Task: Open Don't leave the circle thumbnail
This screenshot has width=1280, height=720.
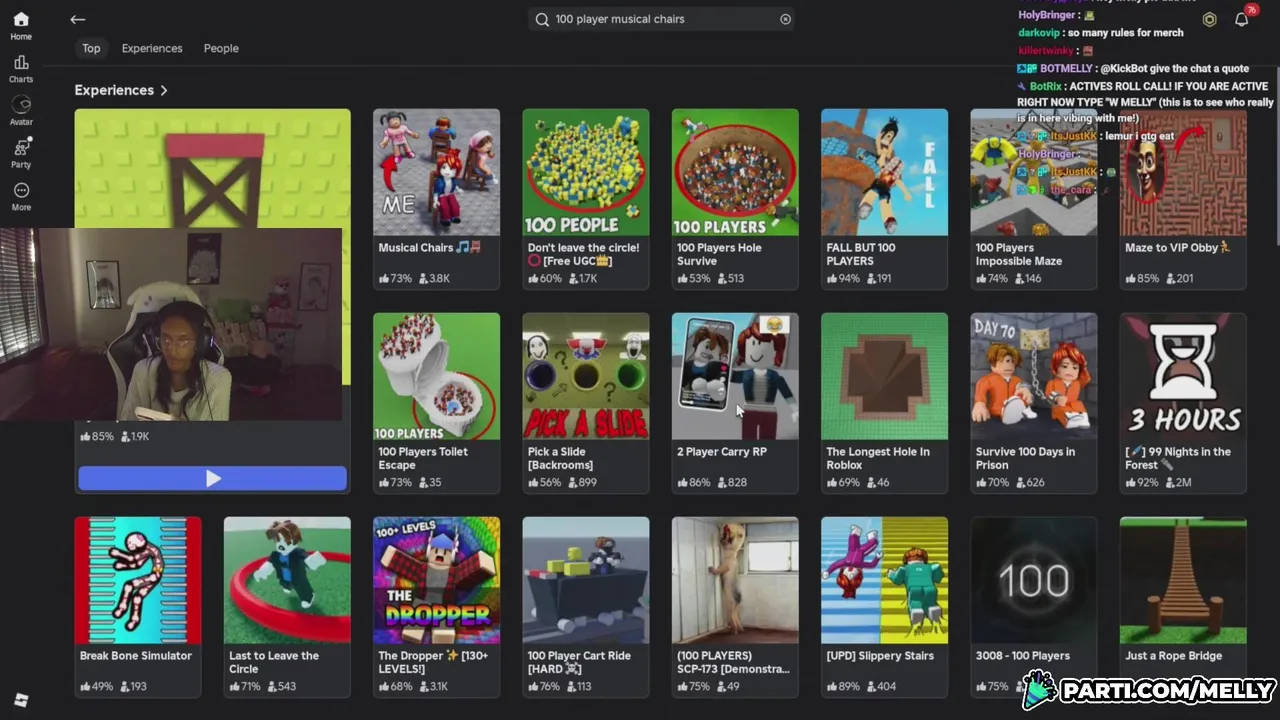Action: 585,172
